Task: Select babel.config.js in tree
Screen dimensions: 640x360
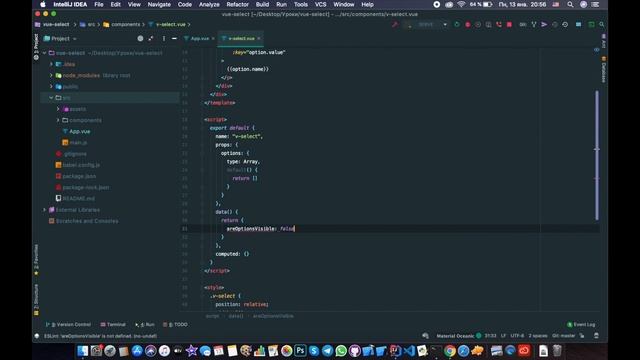Action: coord(81,165)
